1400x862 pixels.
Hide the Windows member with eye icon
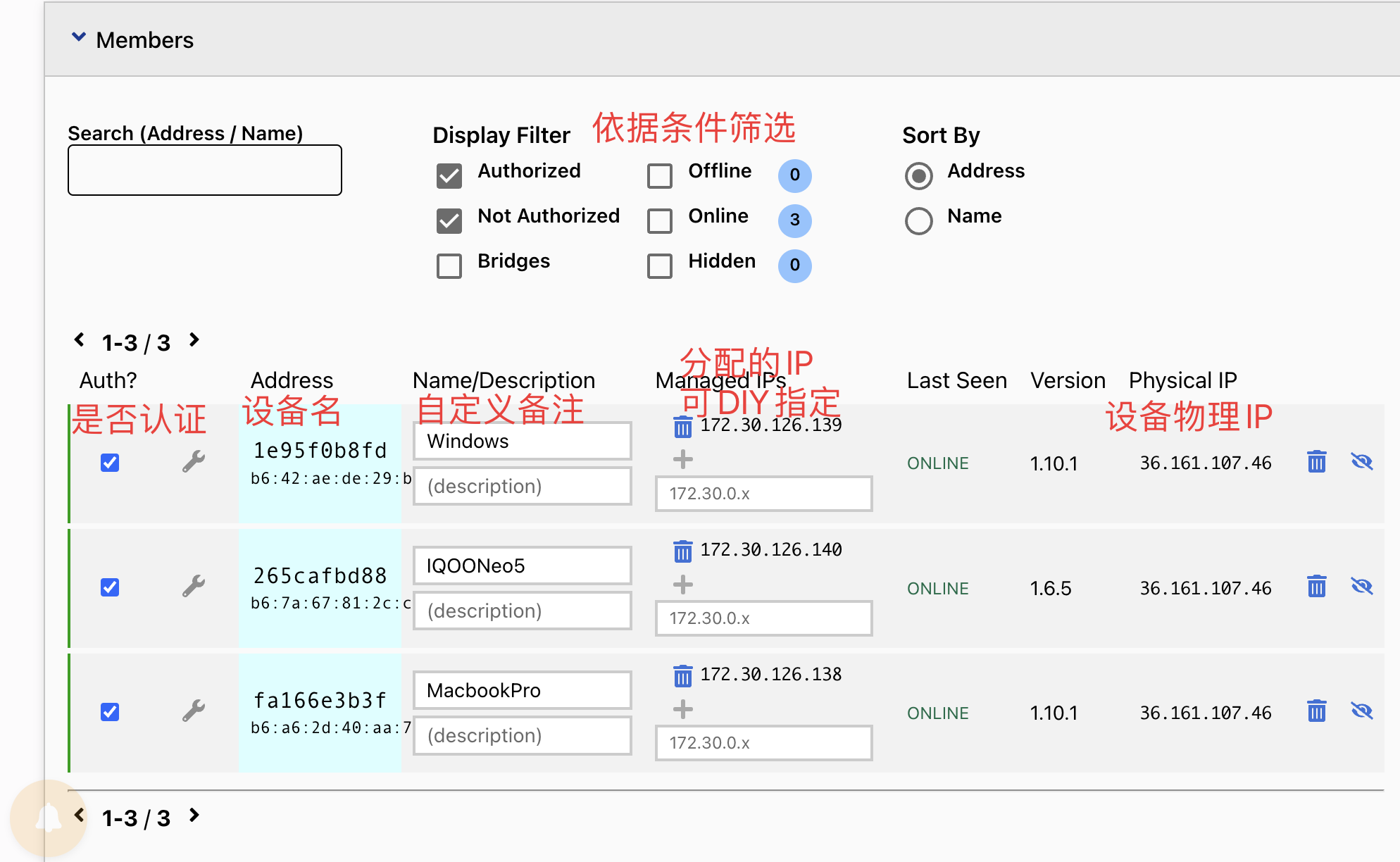pyautogui.click(x=1362, y=462)
